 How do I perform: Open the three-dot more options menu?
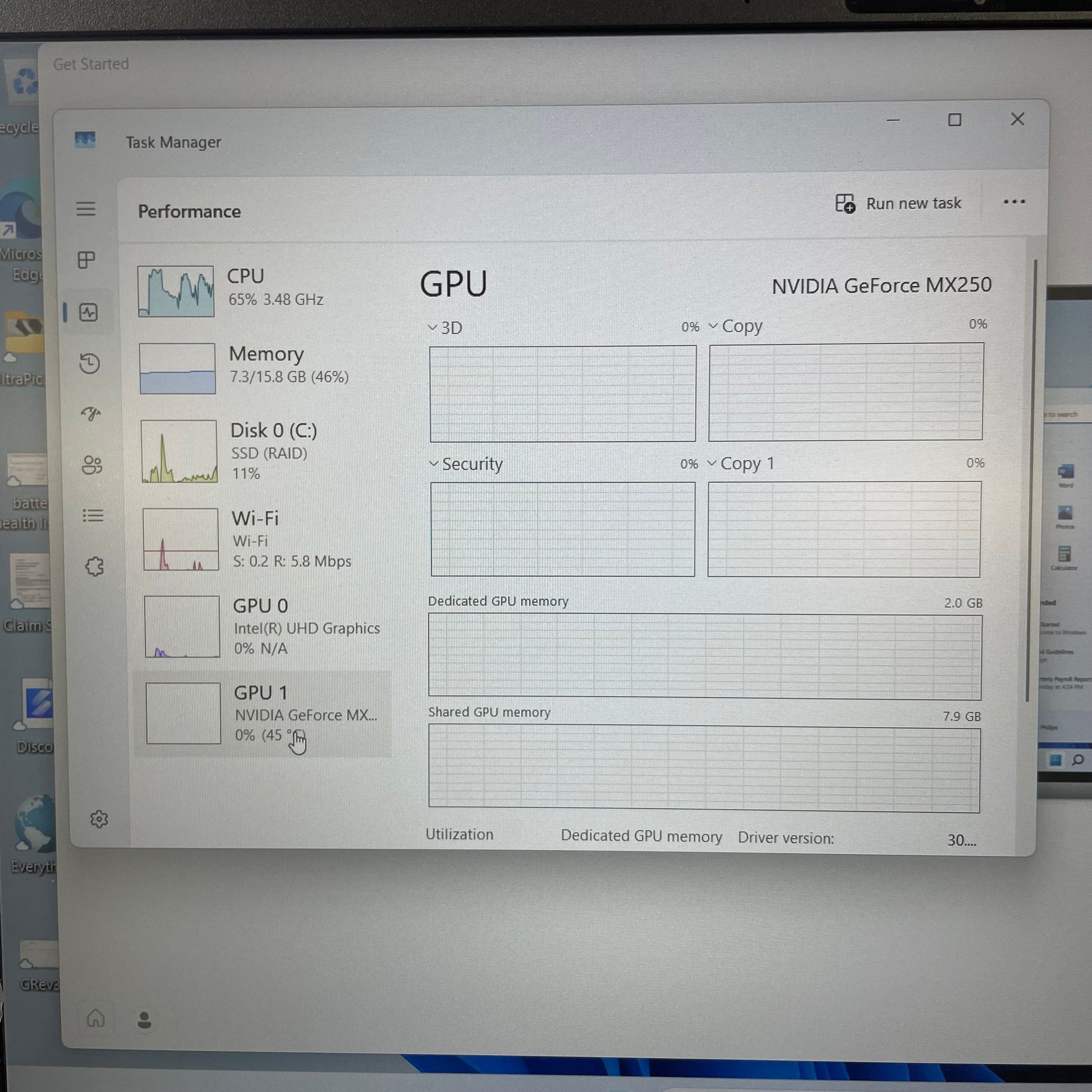tap(1014, 202)
